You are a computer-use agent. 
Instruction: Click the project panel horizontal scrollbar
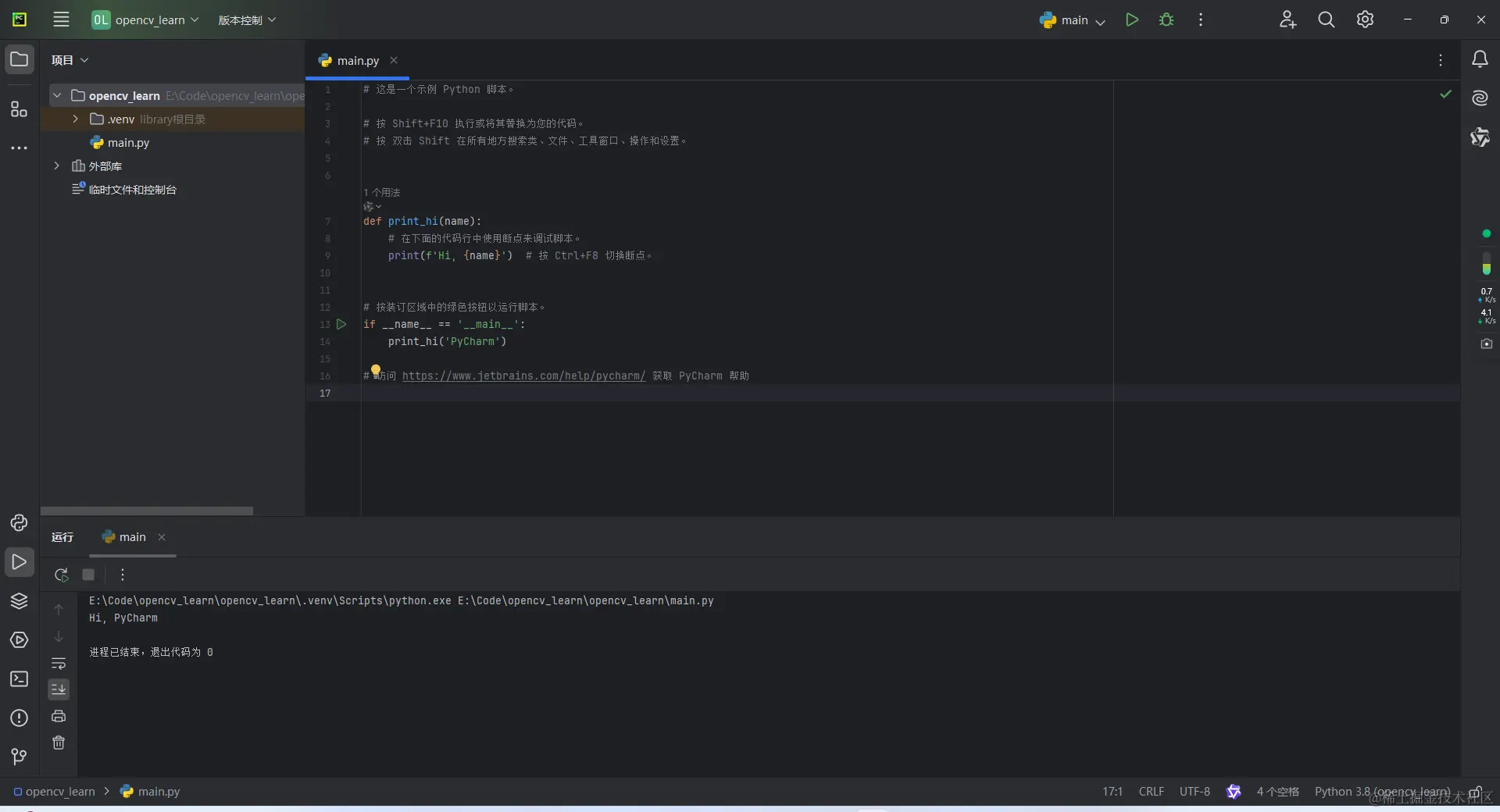coord(147,511)
